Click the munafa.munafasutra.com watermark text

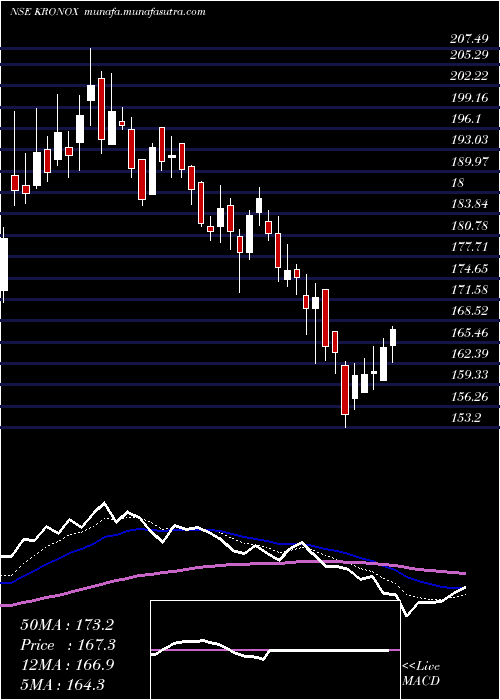pos(144,12)
